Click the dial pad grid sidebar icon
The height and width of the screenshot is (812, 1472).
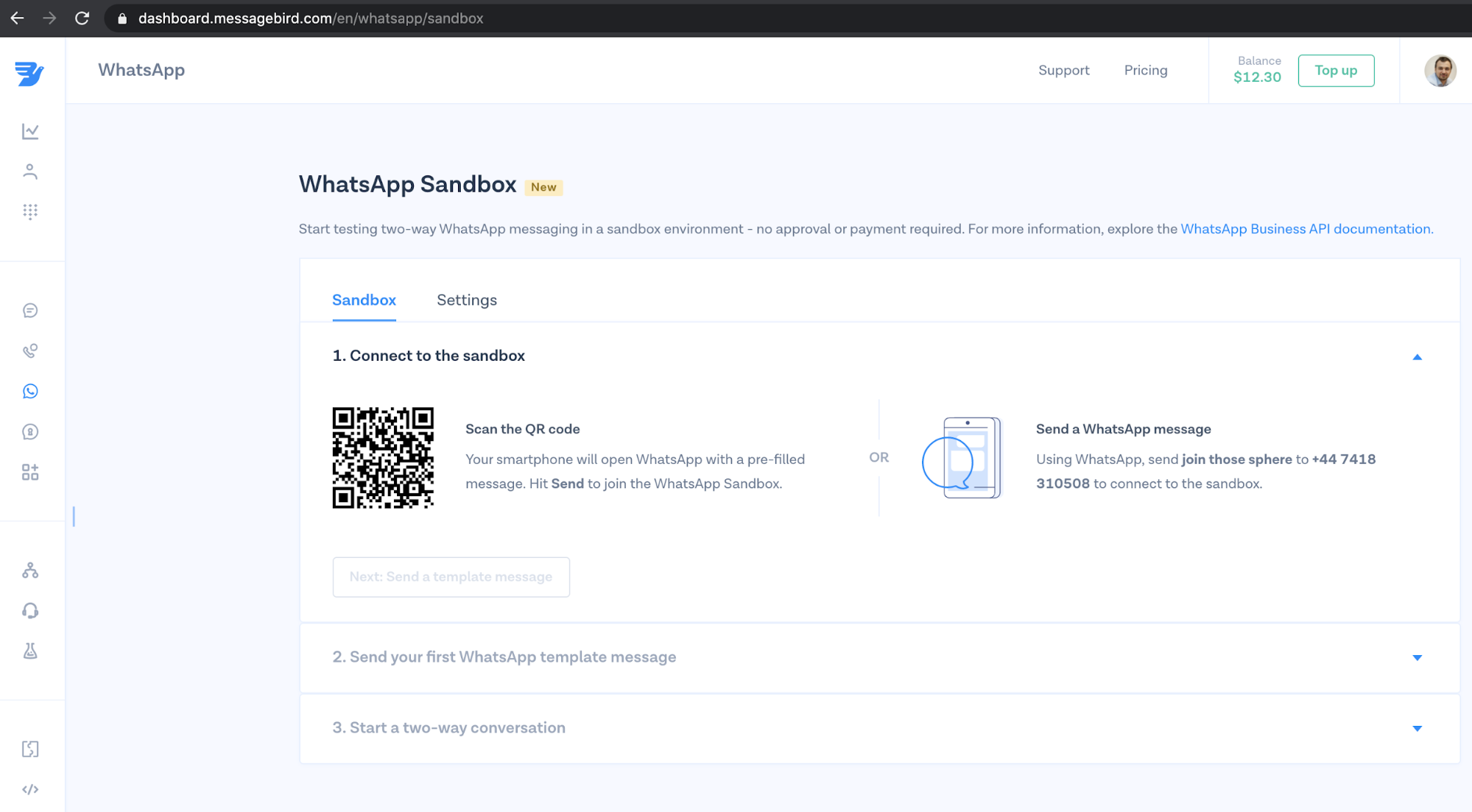point(30,212)
